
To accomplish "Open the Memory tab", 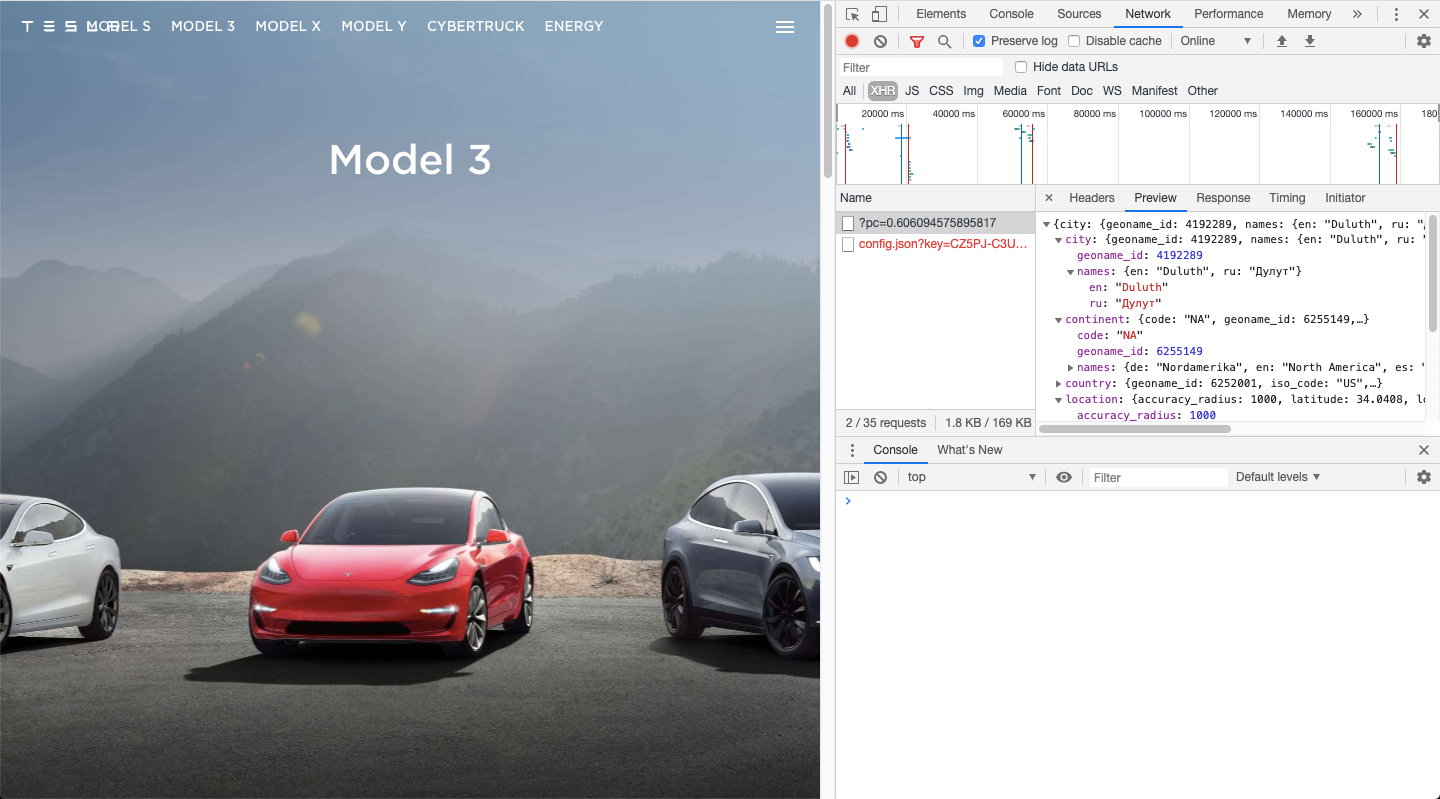I will click(1309, 14).
